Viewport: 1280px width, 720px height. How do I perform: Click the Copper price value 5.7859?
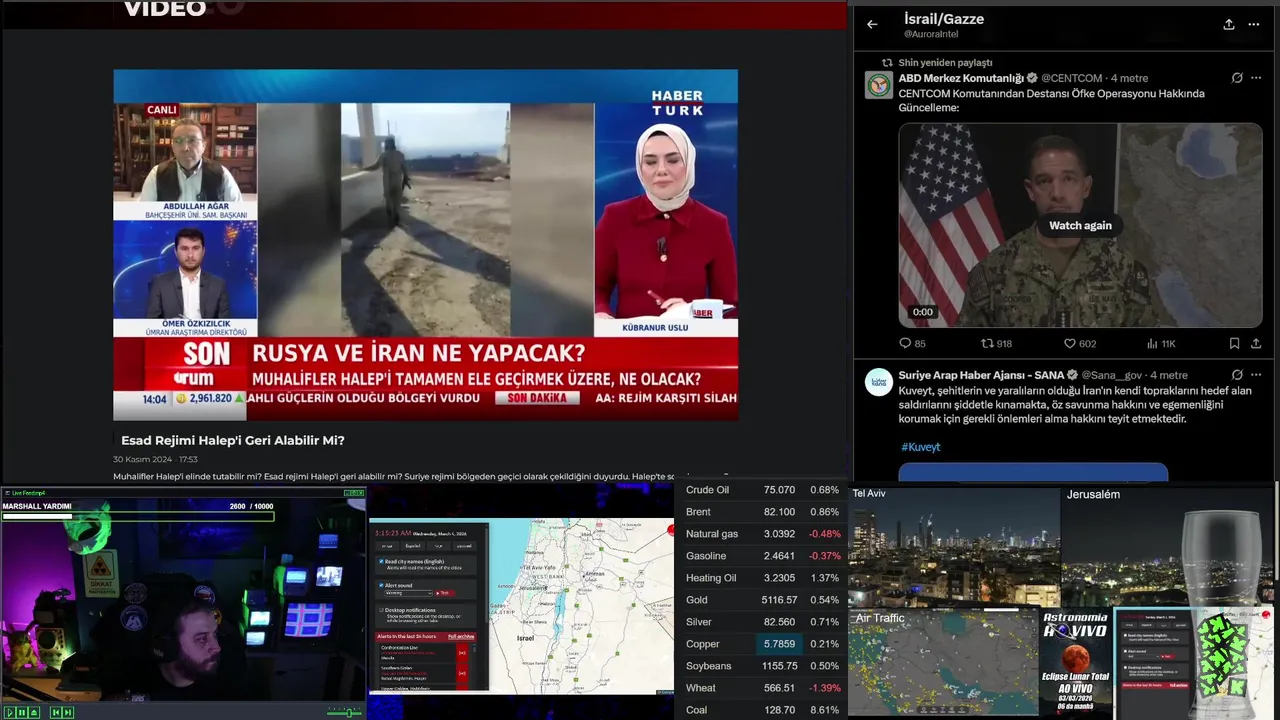779,644
